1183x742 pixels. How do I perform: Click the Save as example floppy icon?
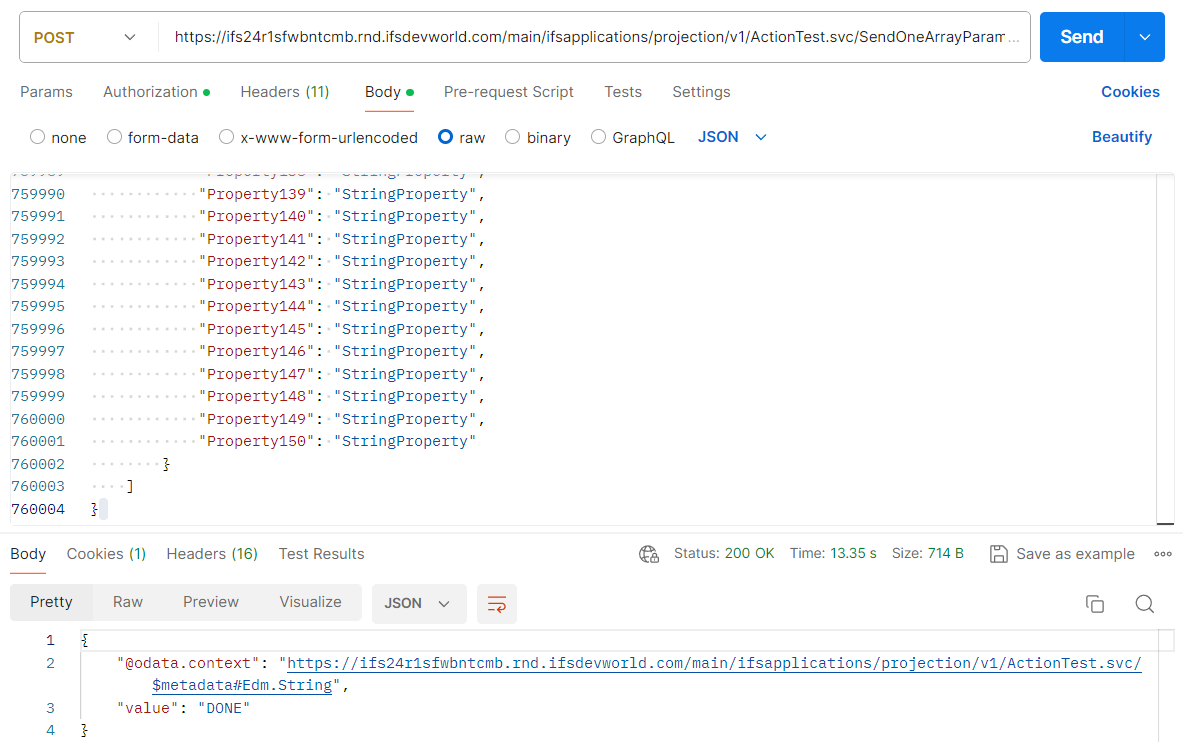[x=998, y=554]
